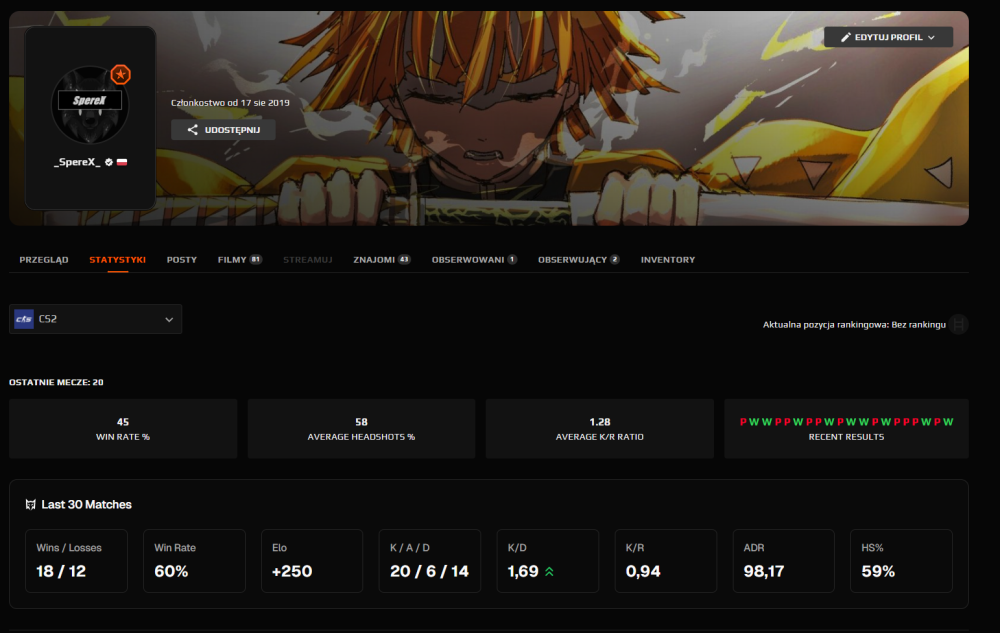The height and width of the screenshot is (633, 1000).
Task: Open the Edytuj Profil dropdown chevron
Action: coord(931,37)
